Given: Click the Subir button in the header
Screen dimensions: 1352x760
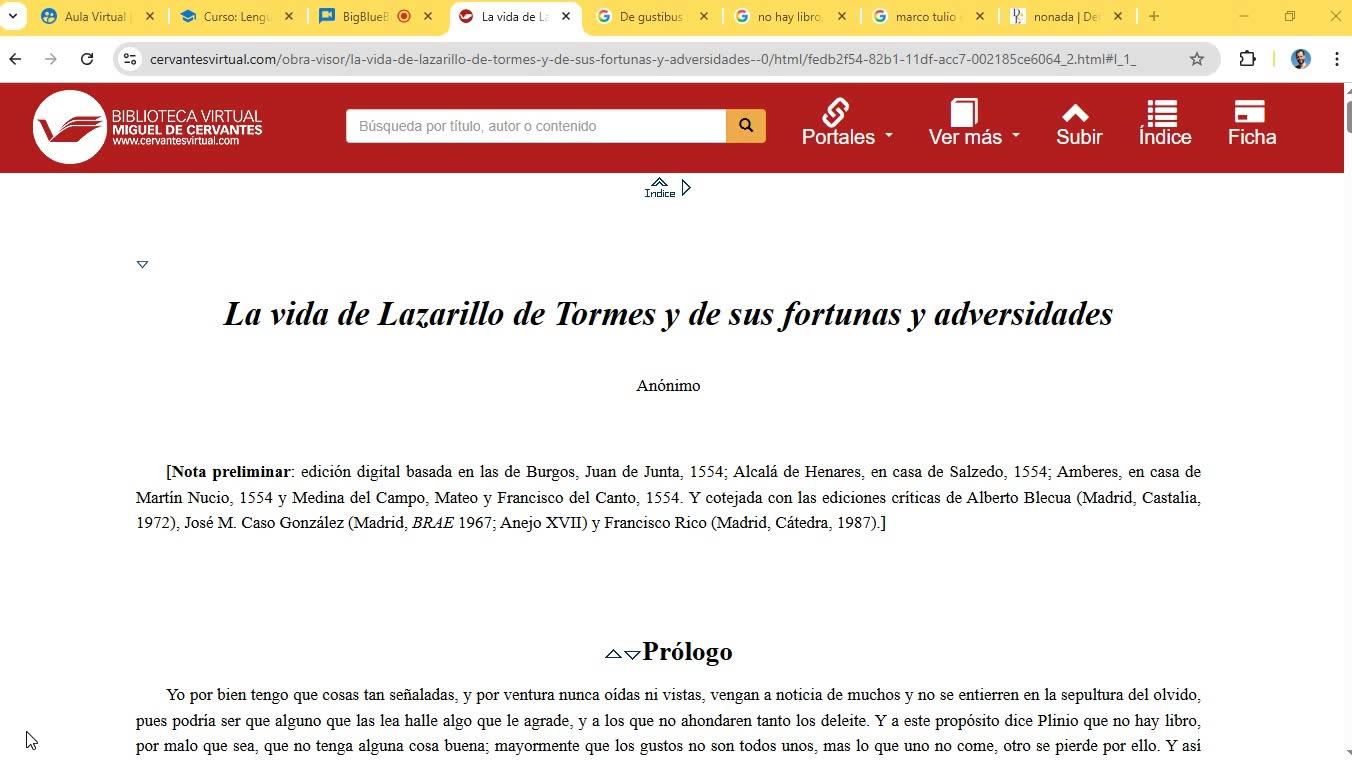Looking at the screenshot, I should pyautogui.click(x=1079, y=125).
